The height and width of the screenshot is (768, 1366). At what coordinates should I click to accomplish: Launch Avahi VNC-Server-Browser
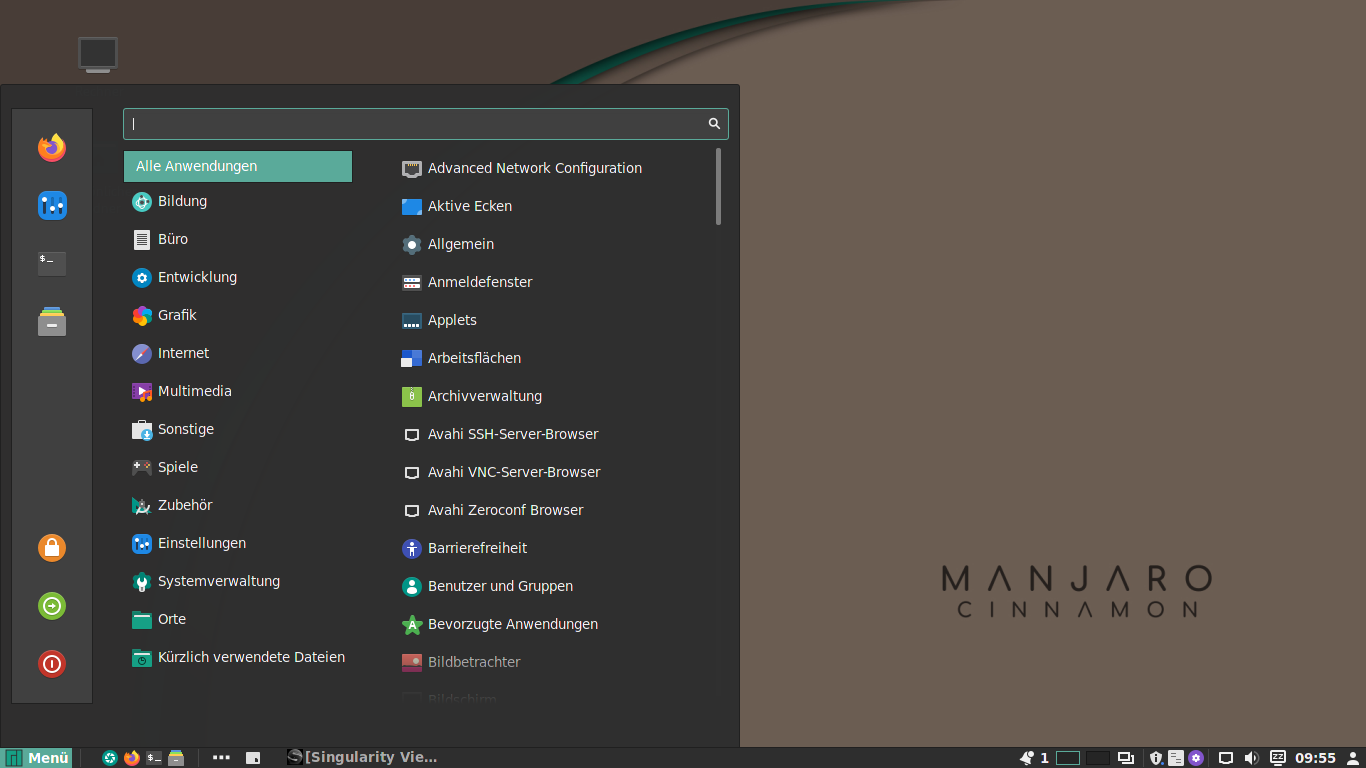click(x=552, y=472)
